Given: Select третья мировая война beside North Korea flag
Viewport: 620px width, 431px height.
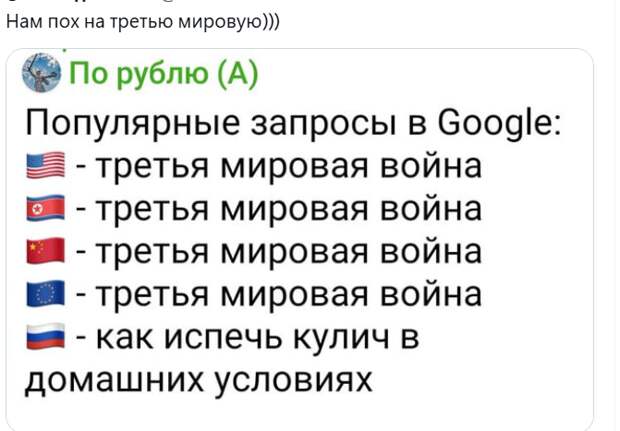Looking at the screenshot, I should tap(289, 208).
